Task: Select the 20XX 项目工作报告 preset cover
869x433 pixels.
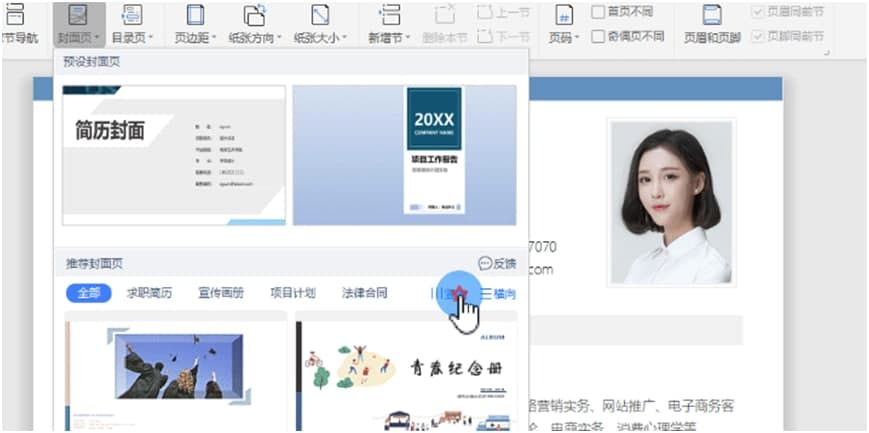Action: tap(405, 155)
